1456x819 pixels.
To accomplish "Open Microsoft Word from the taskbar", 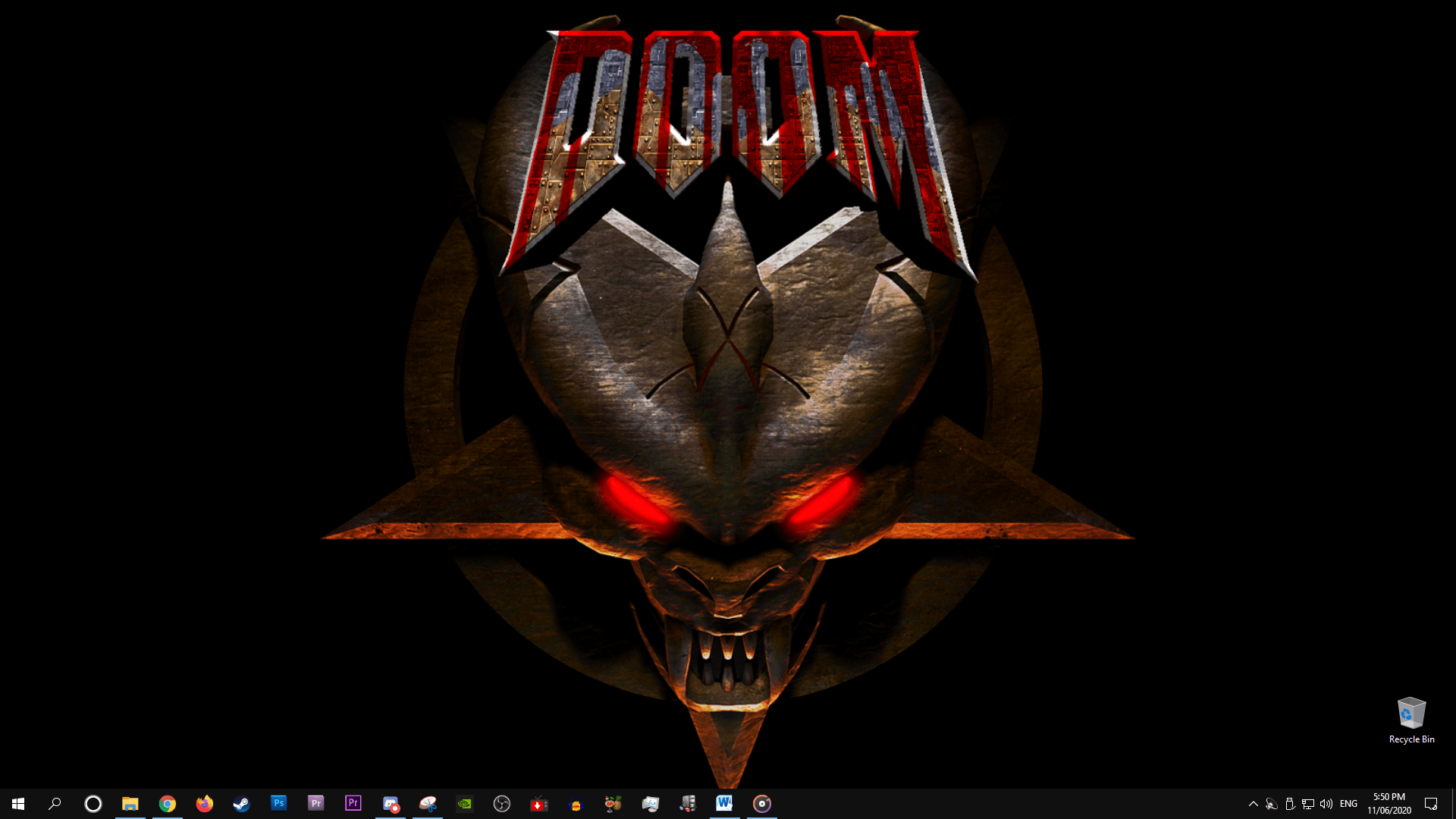I will (725, 803).
